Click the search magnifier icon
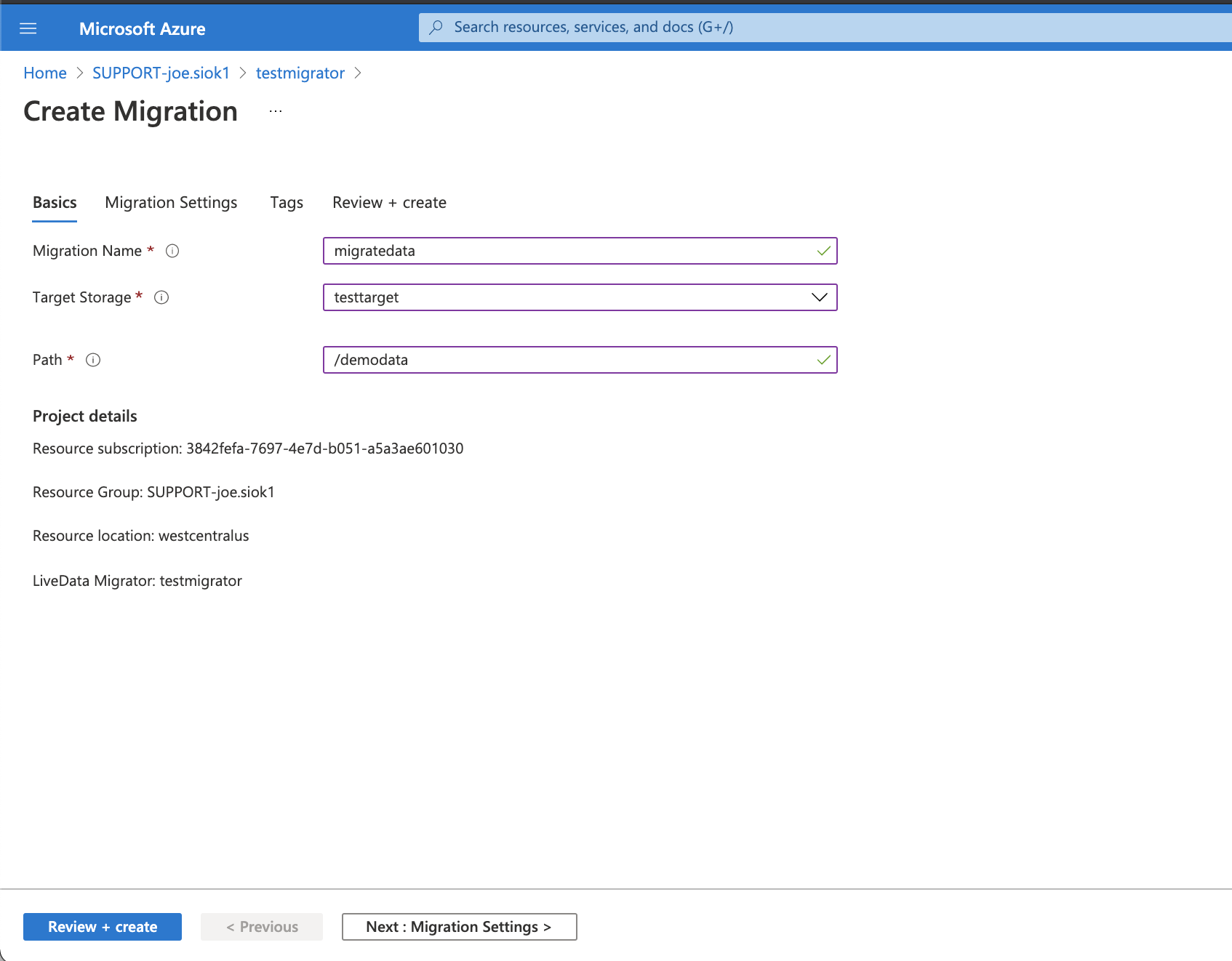 click(x=436, y=27)
